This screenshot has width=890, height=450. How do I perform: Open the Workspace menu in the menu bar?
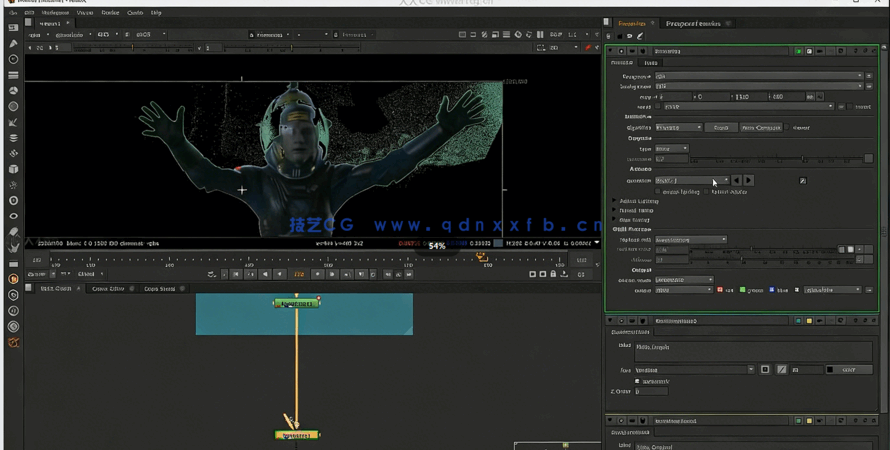pos(55,13)
